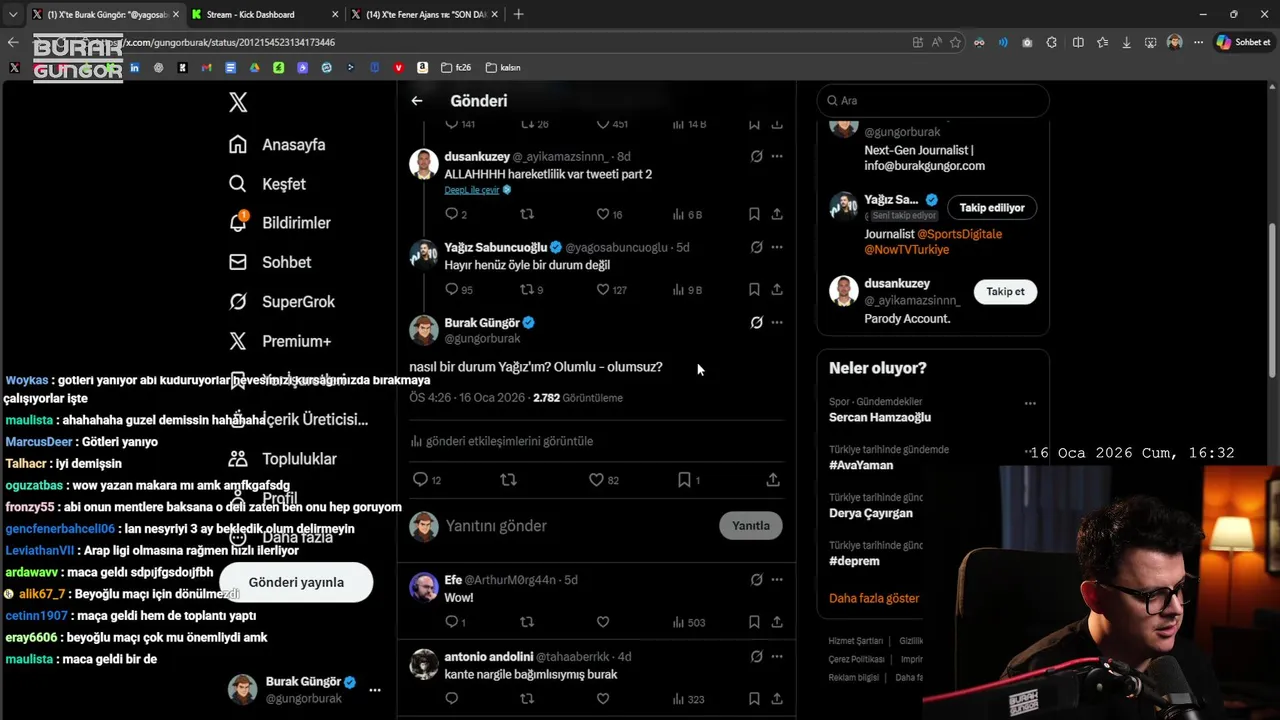Bookmark Yağız Sabuncuoğlu's post
1280x720 pixels.
[754, 290]
